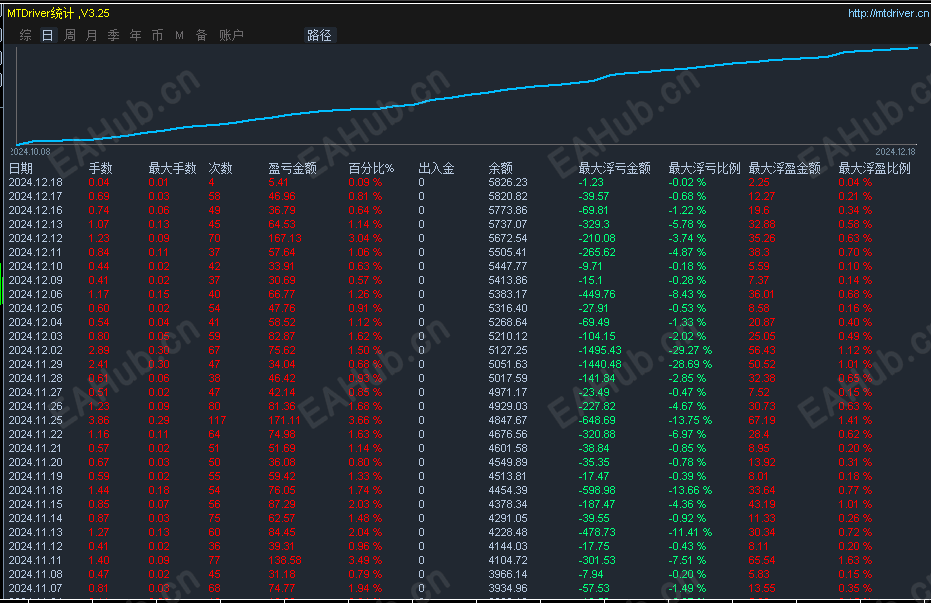Image resolution: width=931 pixels, height=603 pixels.
Task: Click the 最大浮盈金额 column header
Action: click(784, 169)
